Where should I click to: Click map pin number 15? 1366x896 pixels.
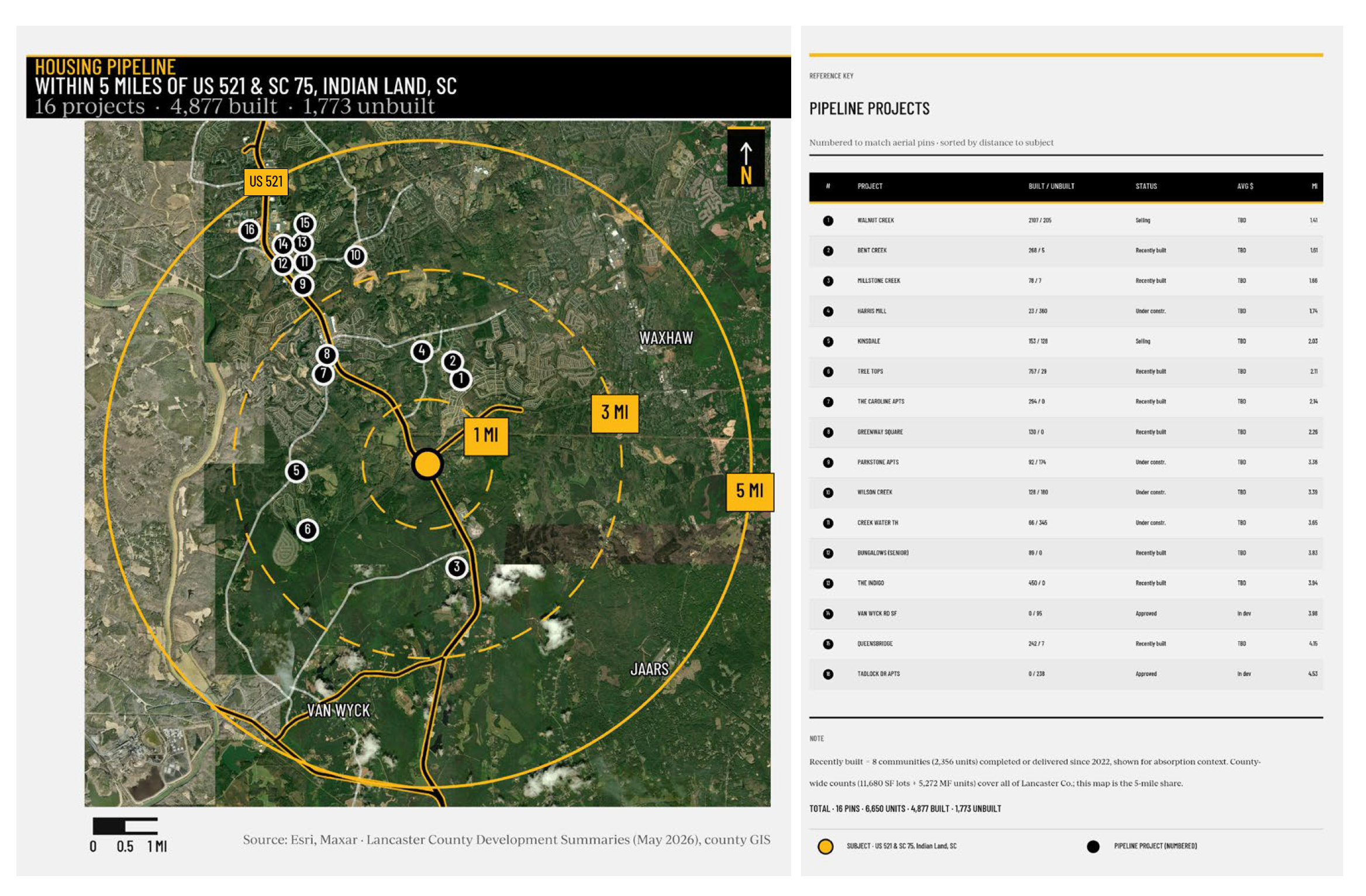click(305, 223)
